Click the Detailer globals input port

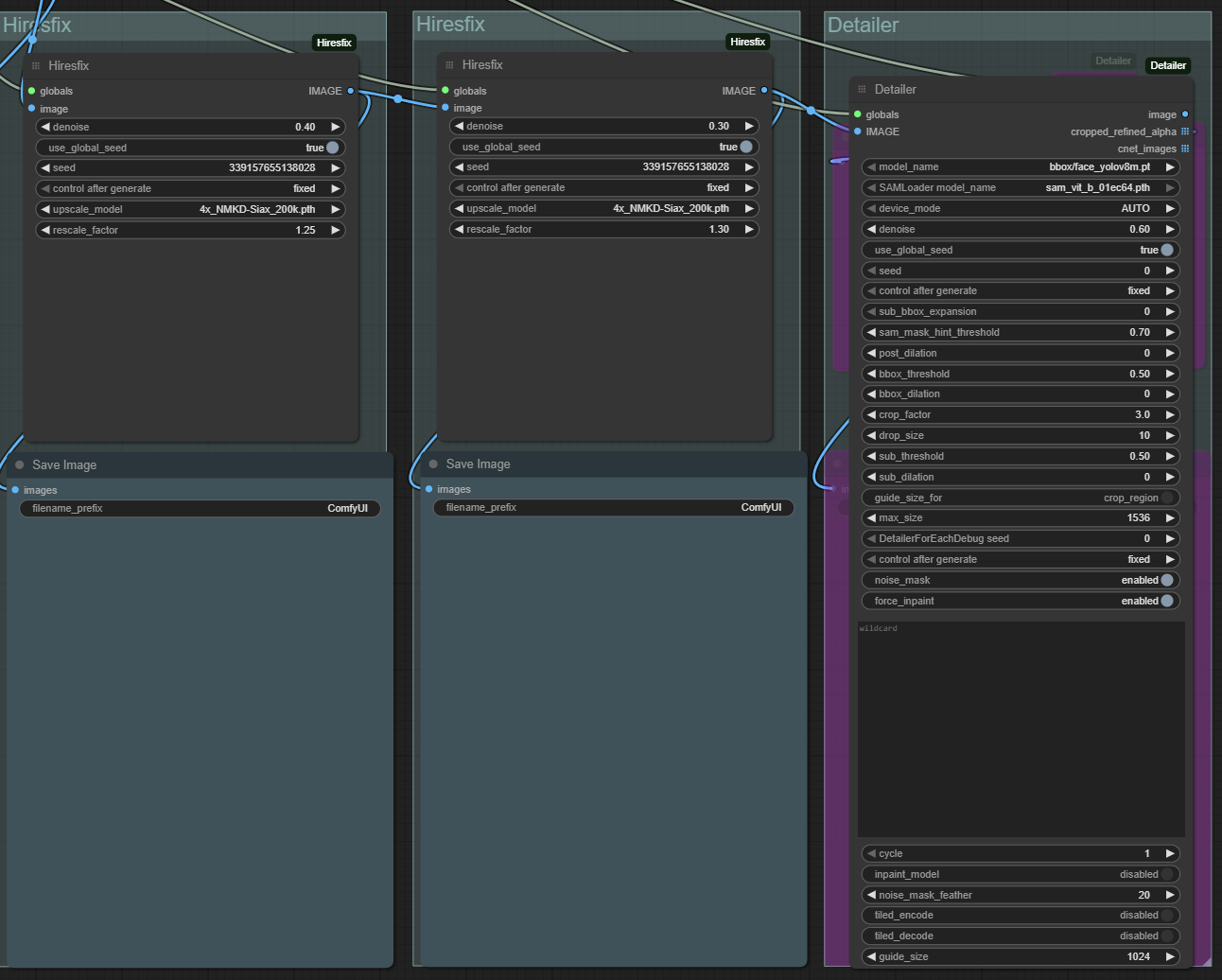pos(858,114)
